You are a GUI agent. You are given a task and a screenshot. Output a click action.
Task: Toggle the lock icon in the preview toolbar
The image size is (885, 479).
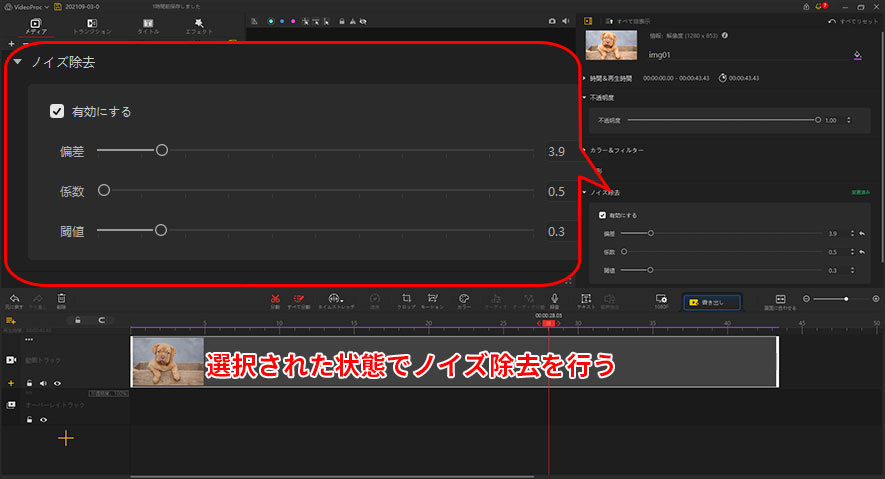click(x=341, y=21)
